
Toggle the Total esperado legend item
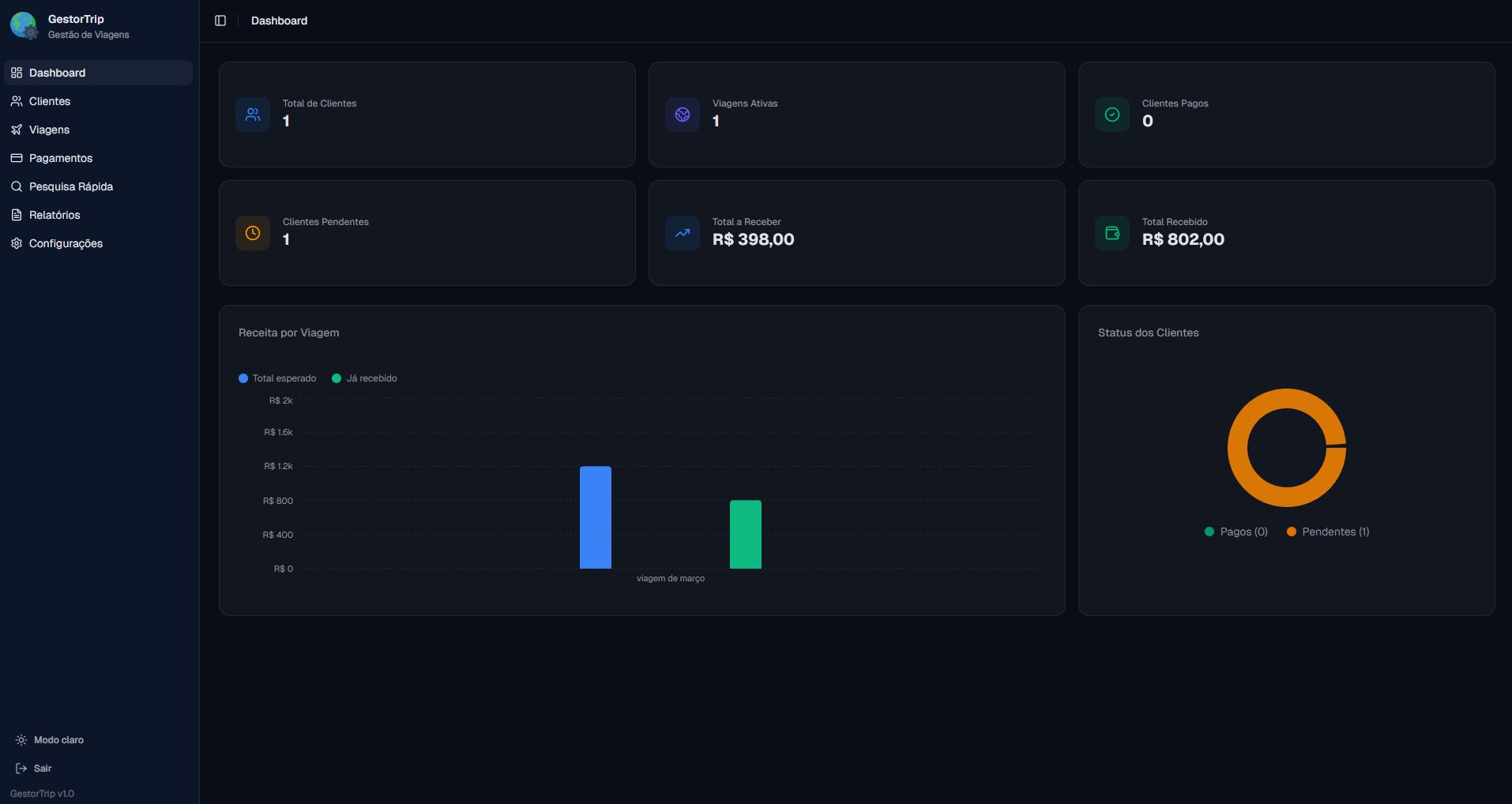point(277,378)
